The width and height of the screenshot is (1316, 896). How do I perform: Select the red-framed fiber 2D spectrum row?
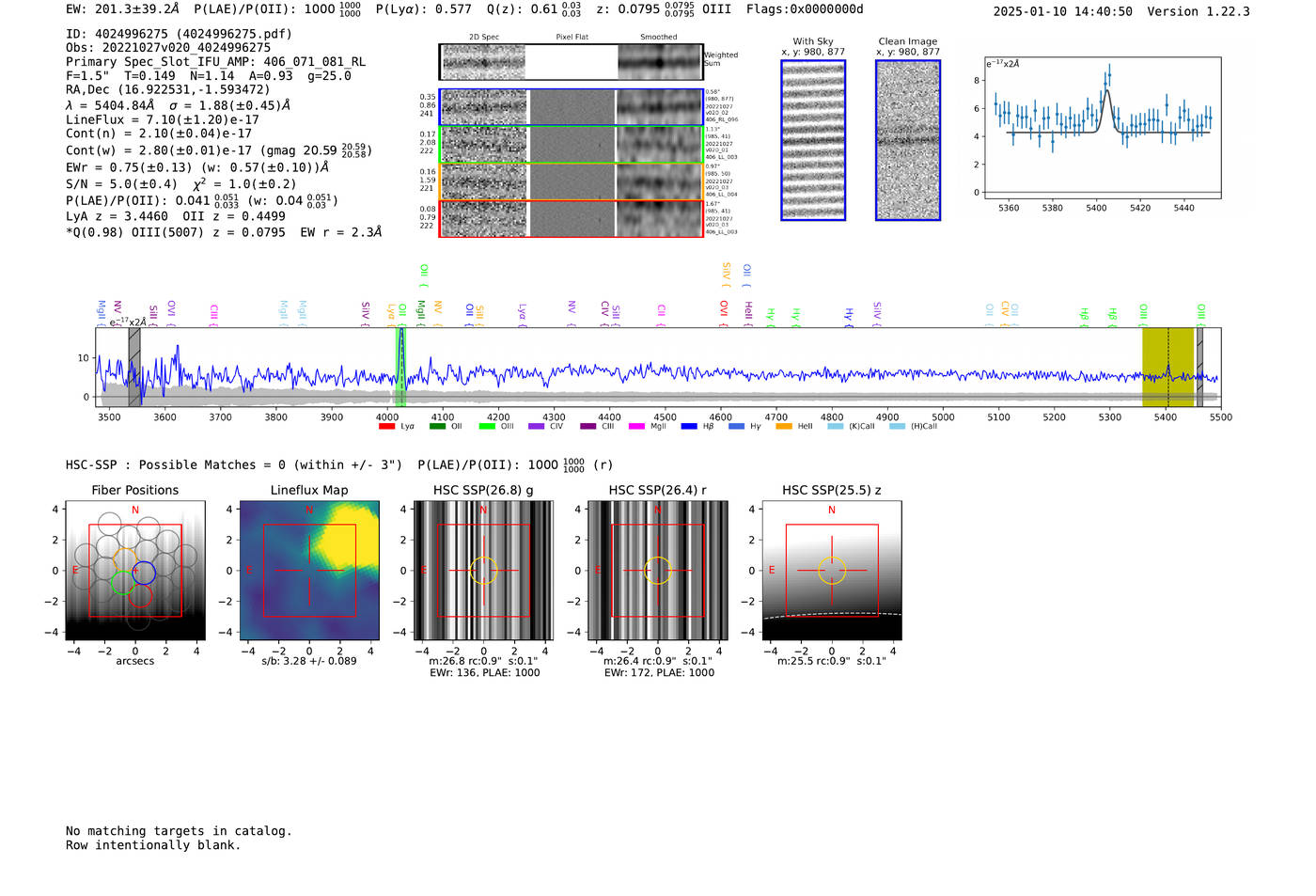click(572, 218)
